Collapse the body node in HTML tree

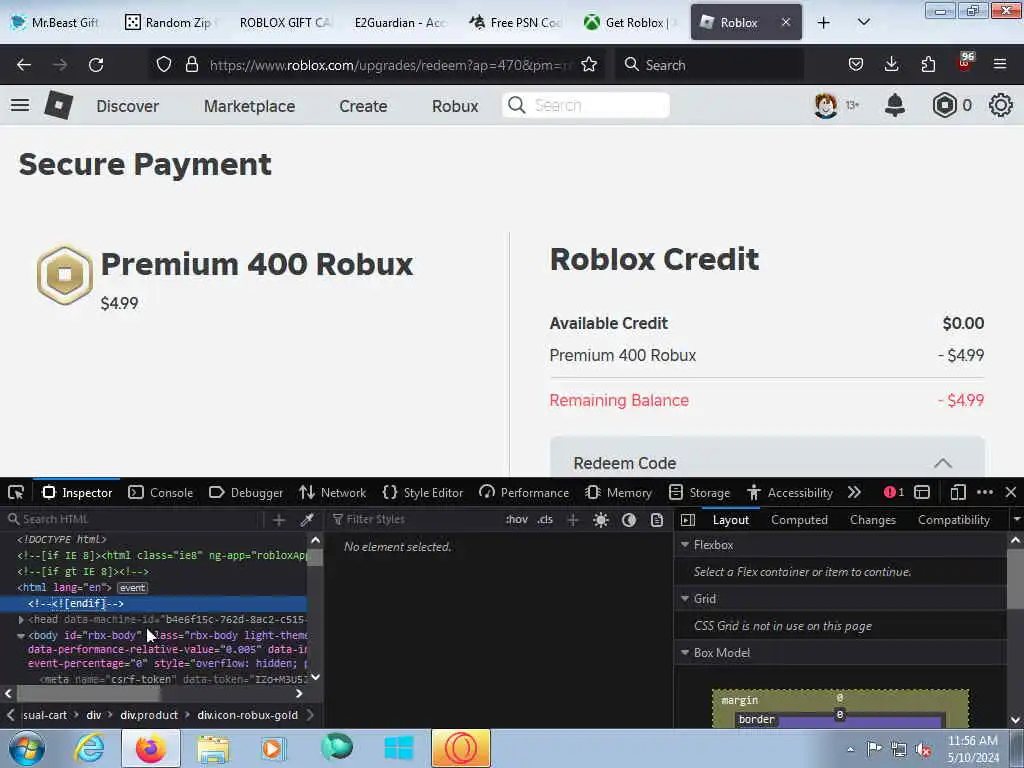(21, 635)
